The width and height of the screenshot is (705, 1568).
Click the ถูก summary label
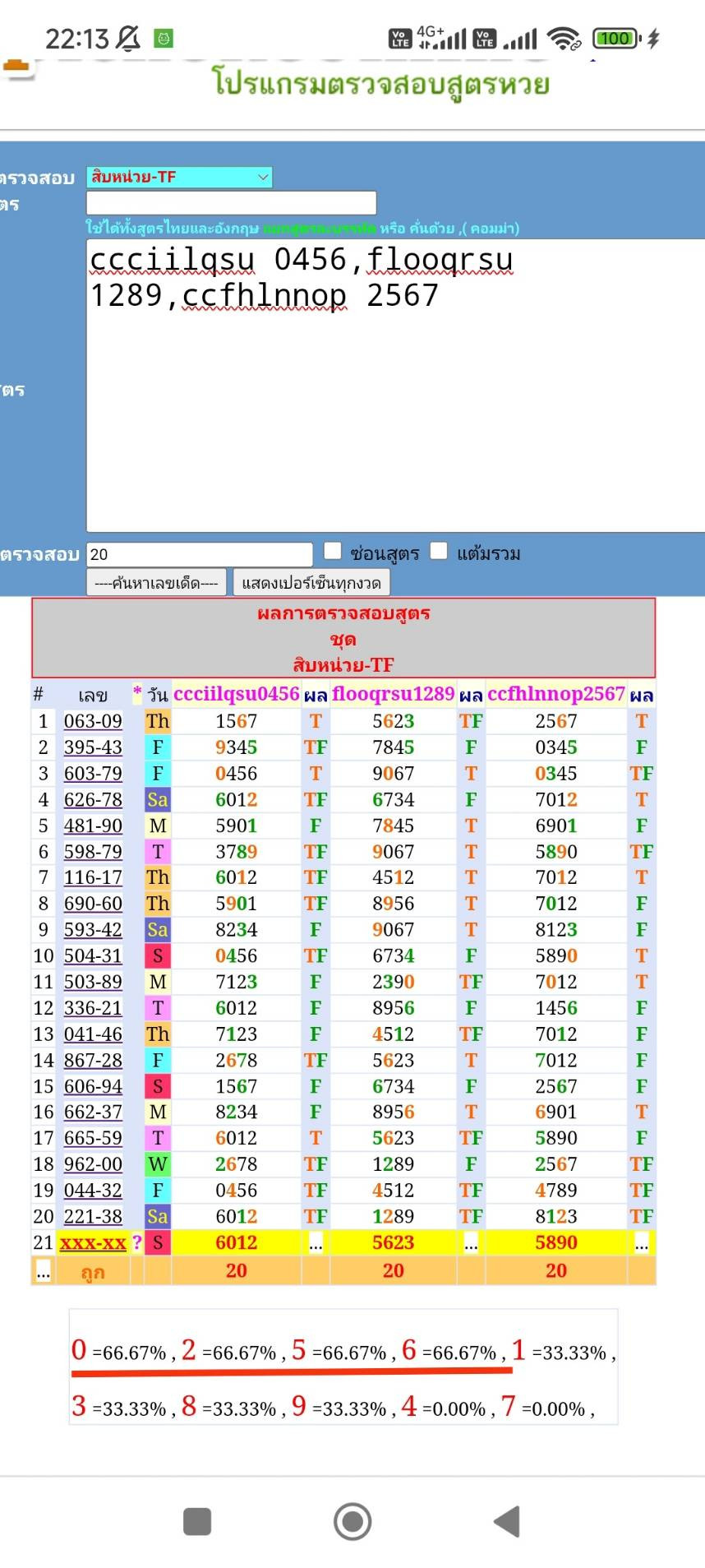(93, 1272)
